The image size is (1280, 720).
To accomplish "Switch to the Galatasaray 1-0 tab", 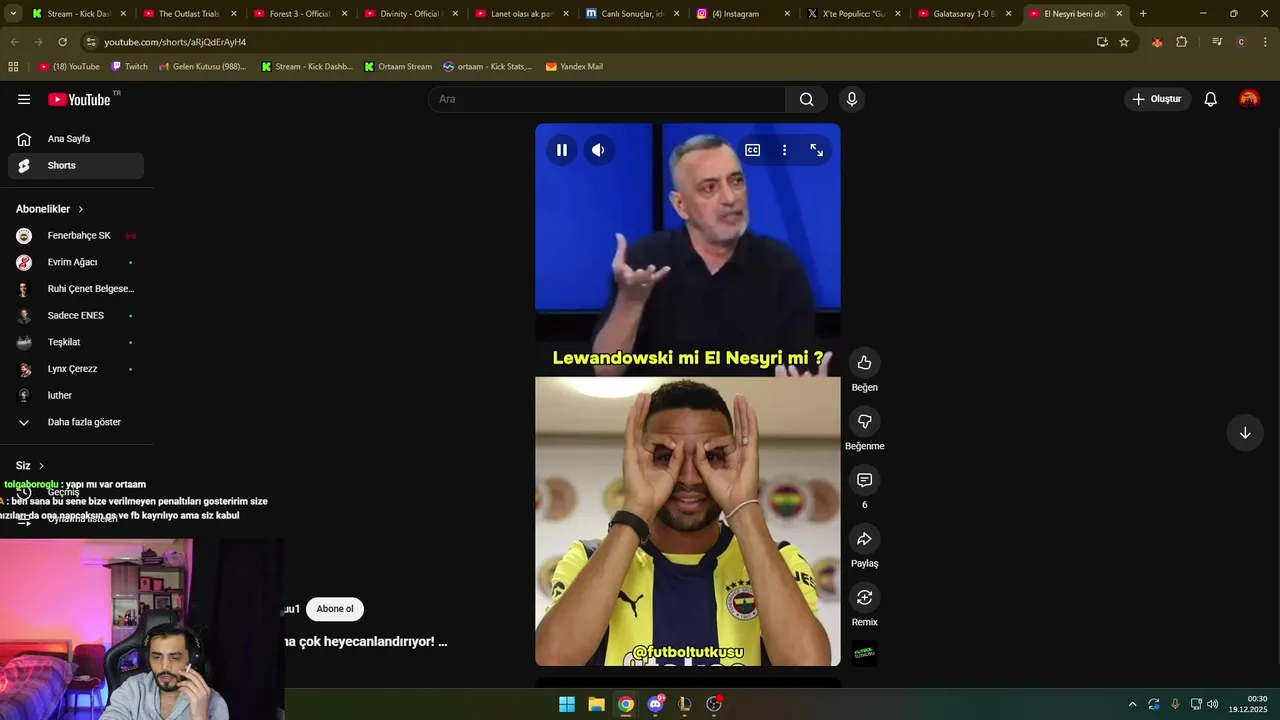I will [x=966, y=14].
